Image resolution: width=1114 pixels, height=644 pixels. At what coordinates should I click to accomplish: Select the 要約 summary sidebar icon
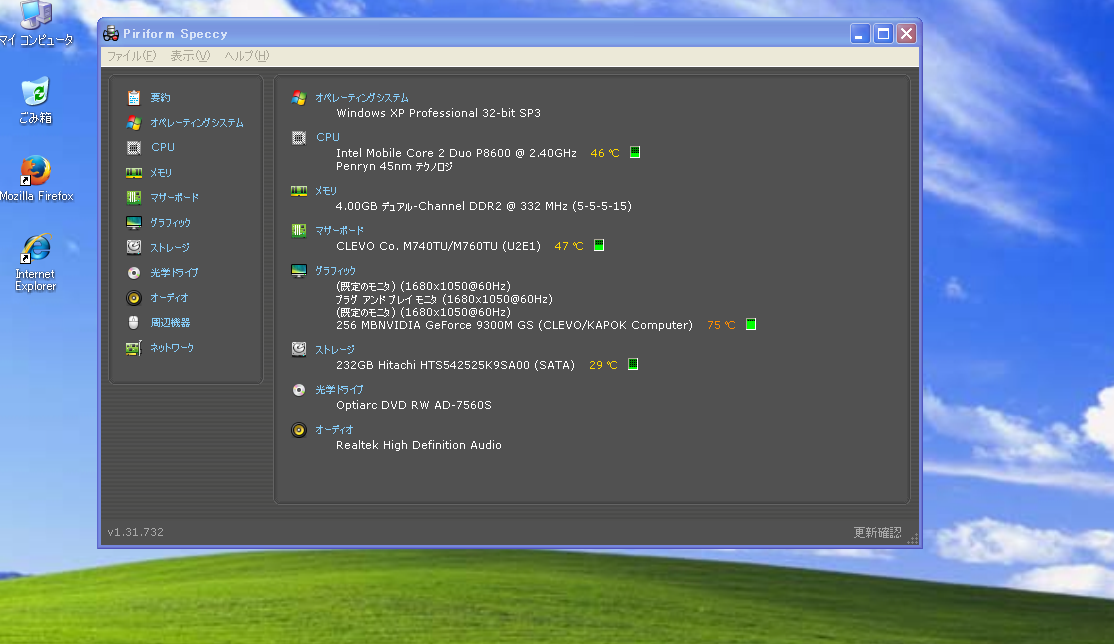pos(134,97)
